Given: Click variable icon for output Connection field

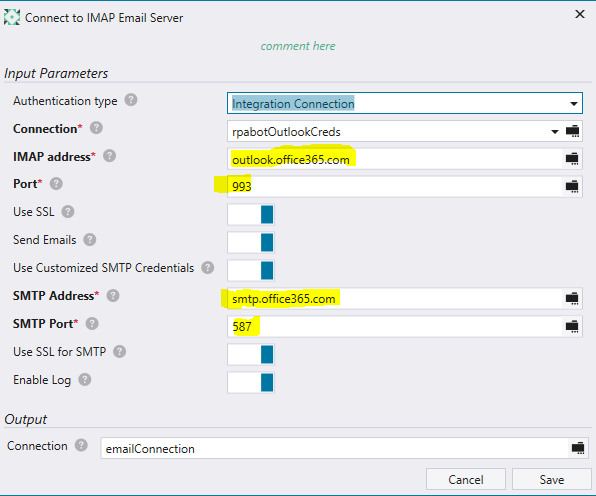Looking at the screenshot, I should (578, 448).
